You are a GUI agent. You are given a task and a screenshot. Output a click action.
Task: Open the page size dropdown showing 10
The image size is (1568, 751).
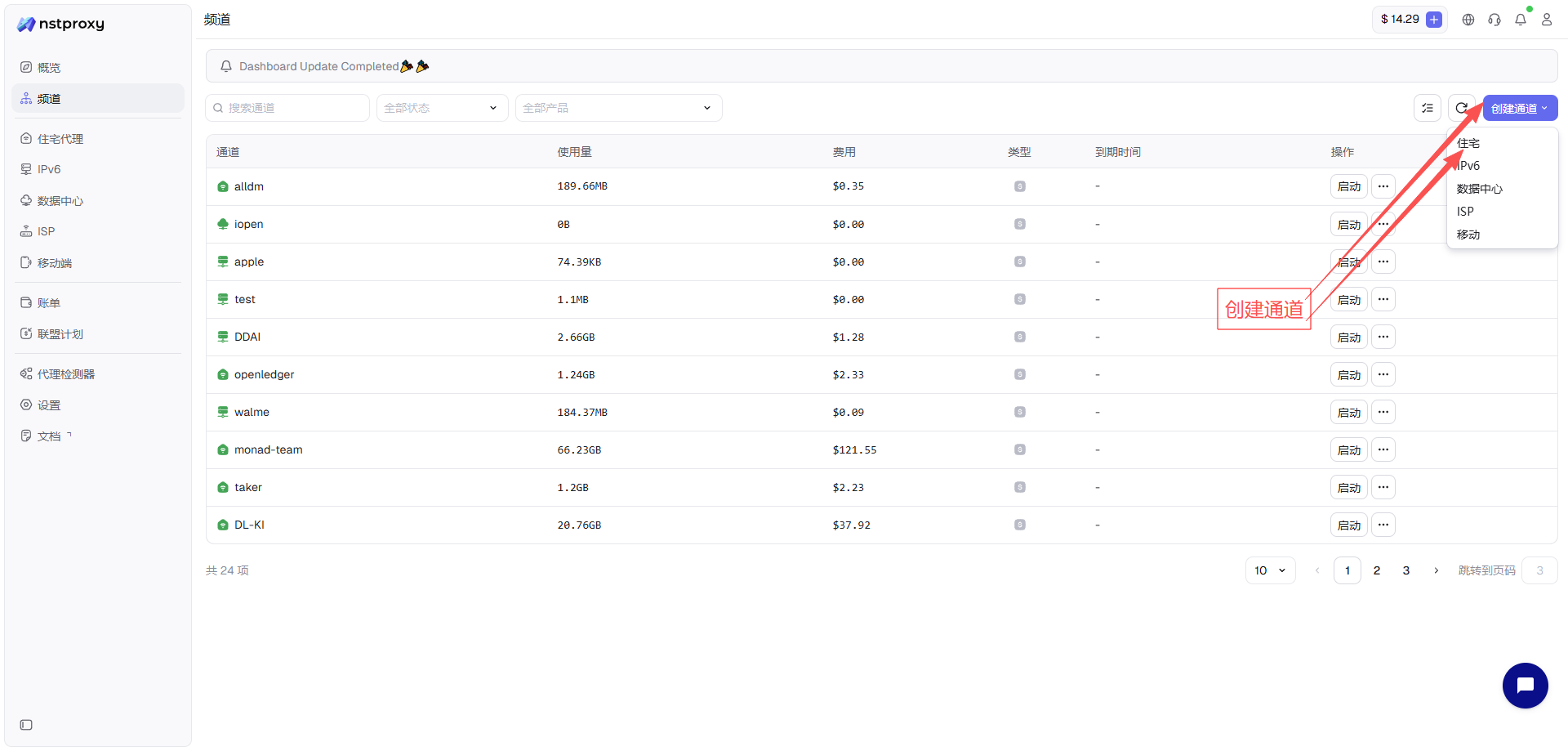tap(1270, 570)
